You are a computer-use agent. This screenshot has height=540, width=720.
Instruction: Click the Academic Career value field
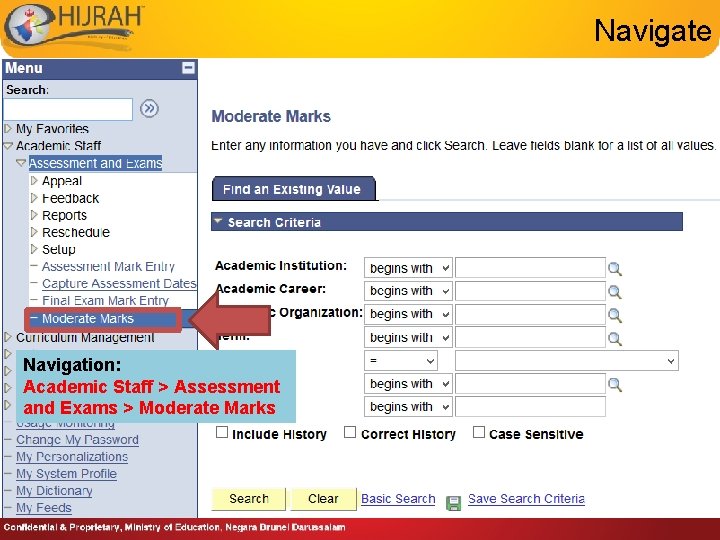[530, 291]
